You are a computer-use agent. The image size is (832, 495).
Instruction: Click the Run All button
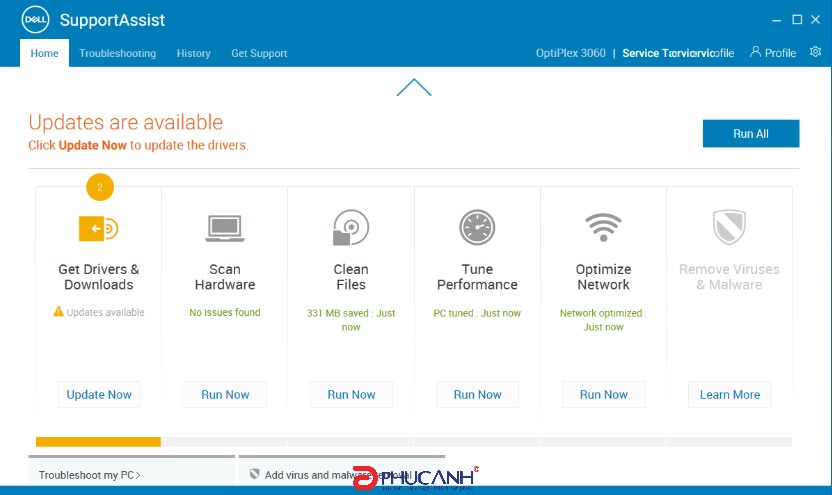751,134
